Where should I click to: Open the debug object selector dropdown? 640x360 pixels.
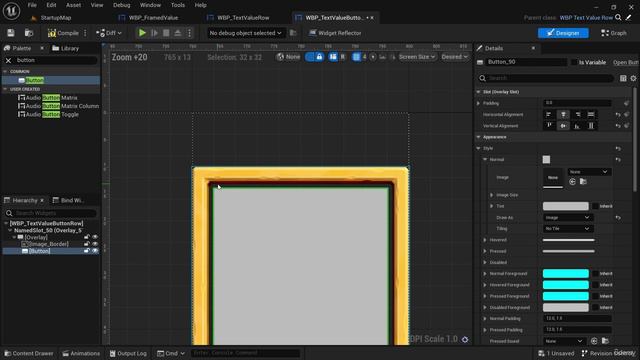click(245, 33)
